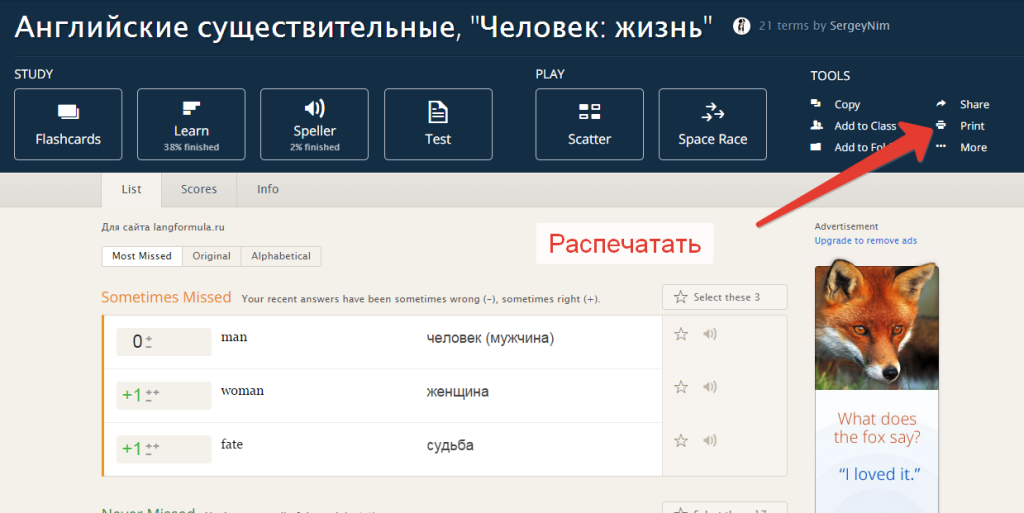Click the 'Select these 3' button
Screen dimensions: 1024x513
[x=725, y=297]
